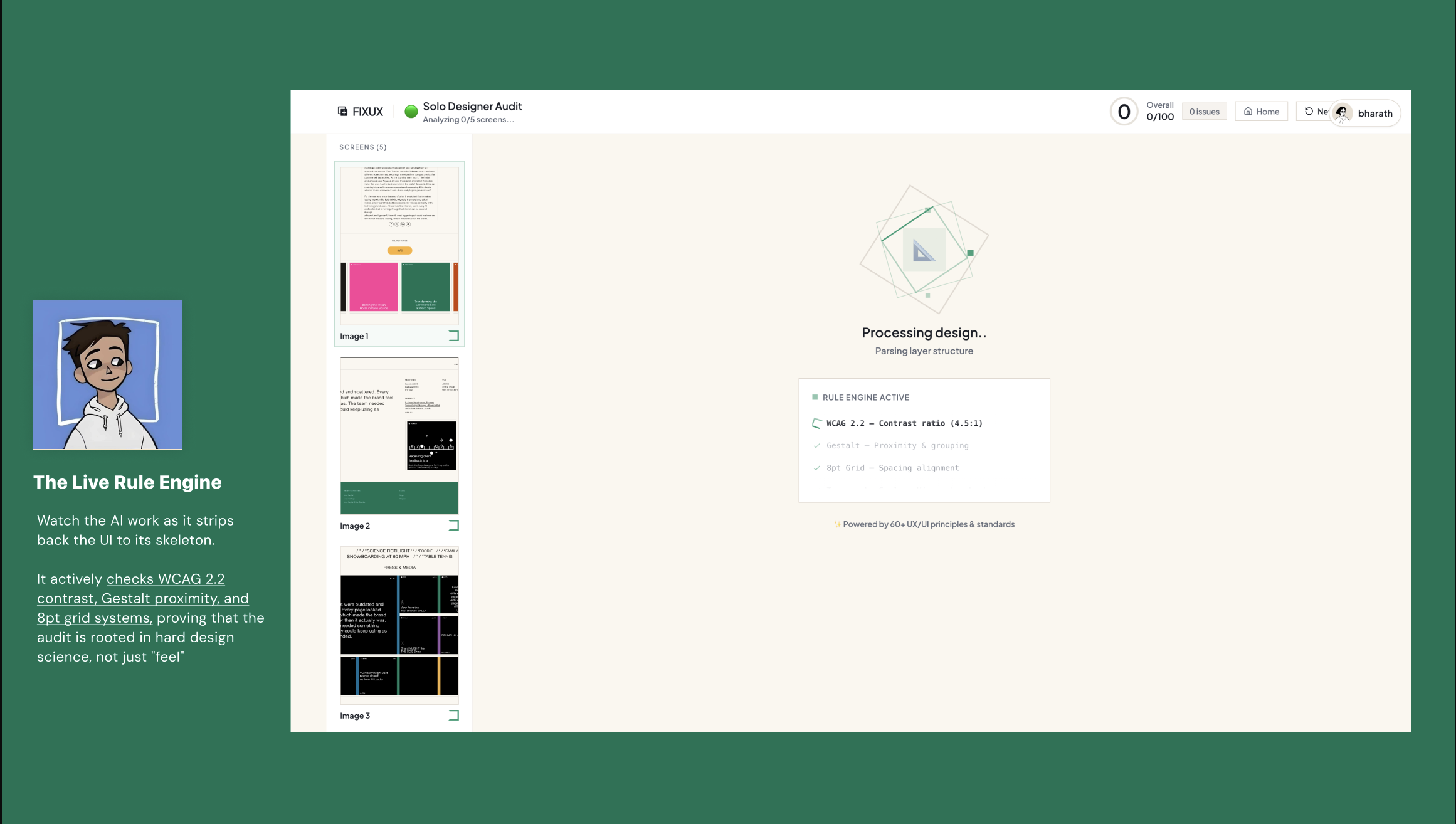1456x824 pixels.
Task: Expand the screen preview beside Image 2
Action: click(454, 526)
